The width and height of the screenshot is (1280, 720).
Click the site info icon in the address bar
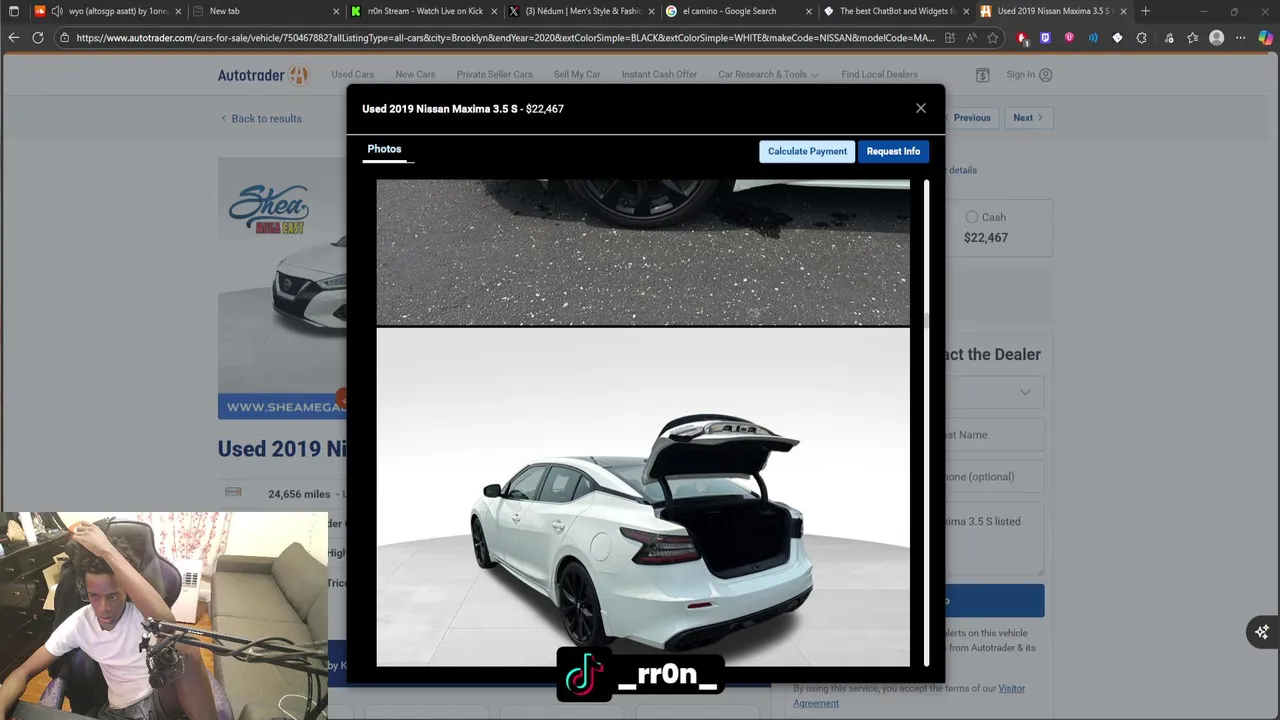(64, 38)
